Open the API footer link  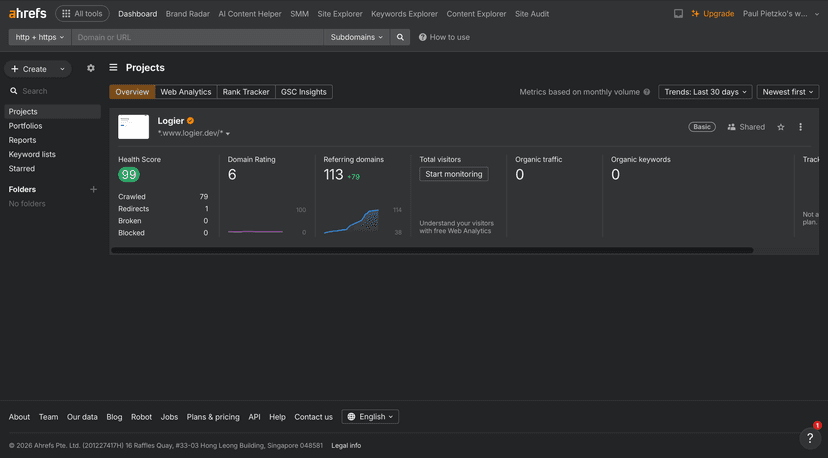[x=254, y=417]
